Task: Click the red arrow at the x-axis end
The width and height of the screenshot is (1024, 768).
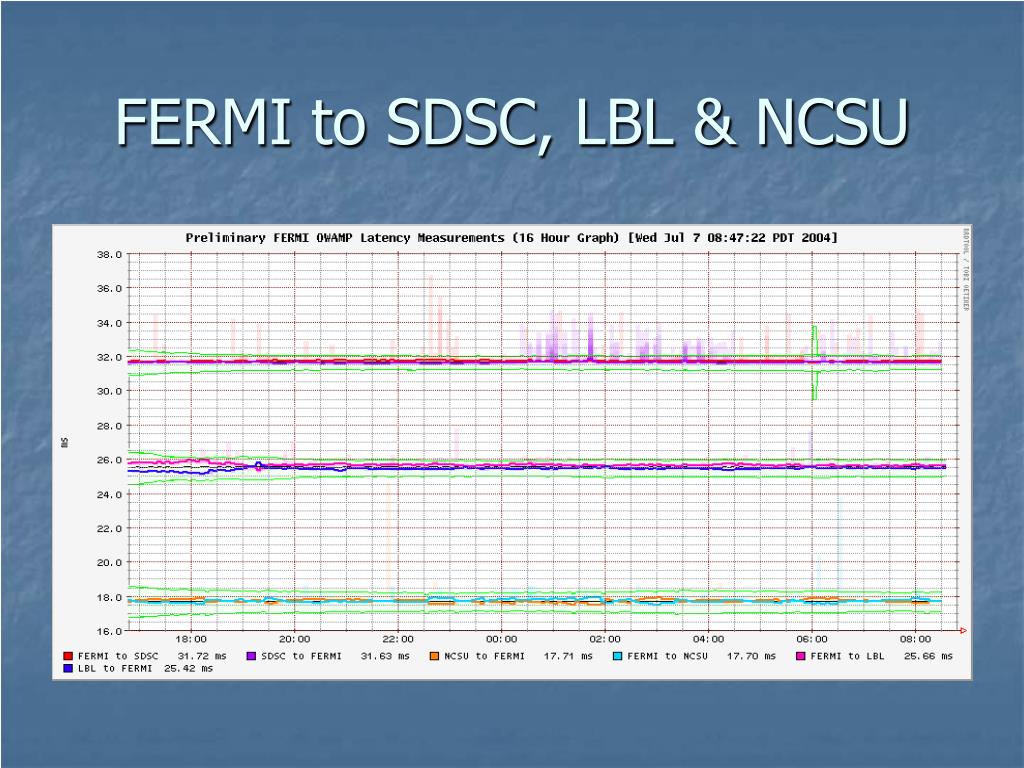Action: pos(963,630)
